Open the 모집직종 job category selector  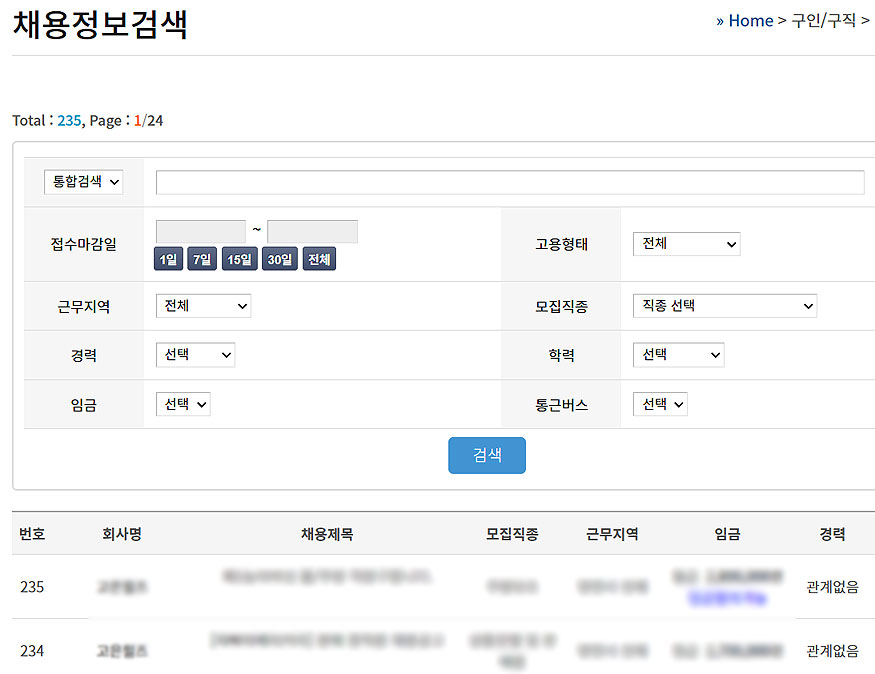pos(724,306)
